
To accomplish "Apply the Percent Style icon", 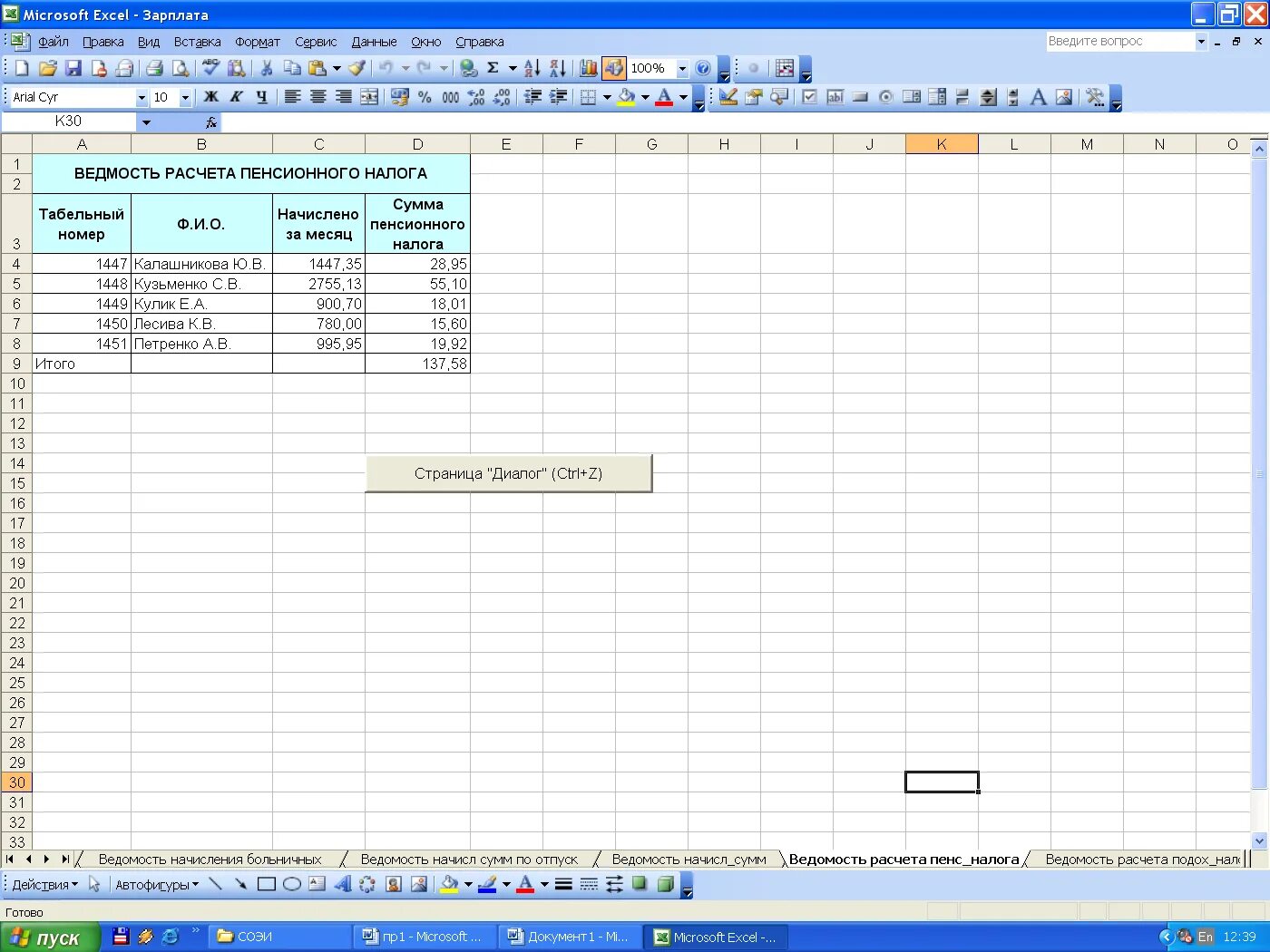I will 424,97.
